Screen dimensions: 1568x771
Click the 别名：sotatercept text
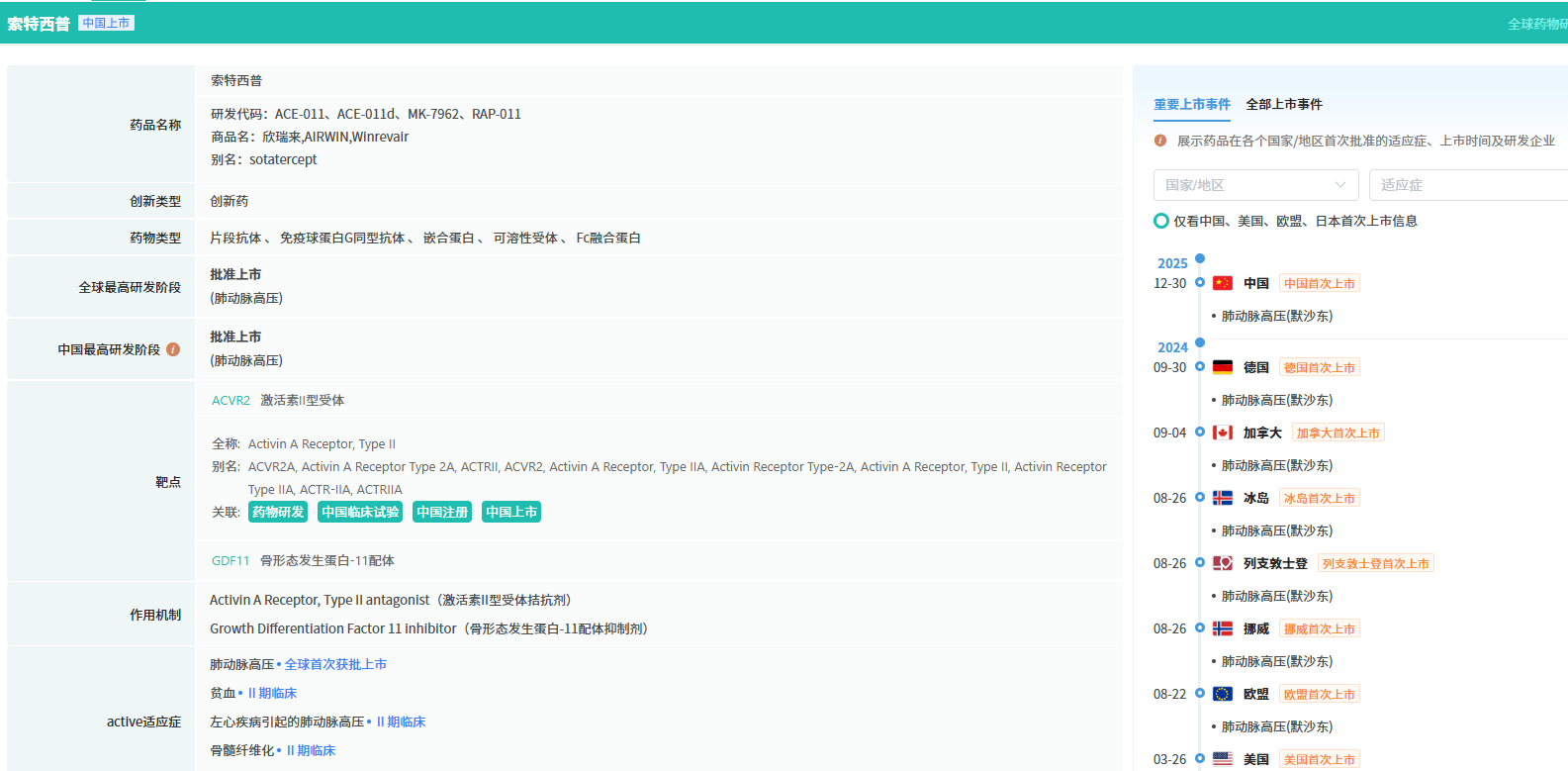(264, 159)
